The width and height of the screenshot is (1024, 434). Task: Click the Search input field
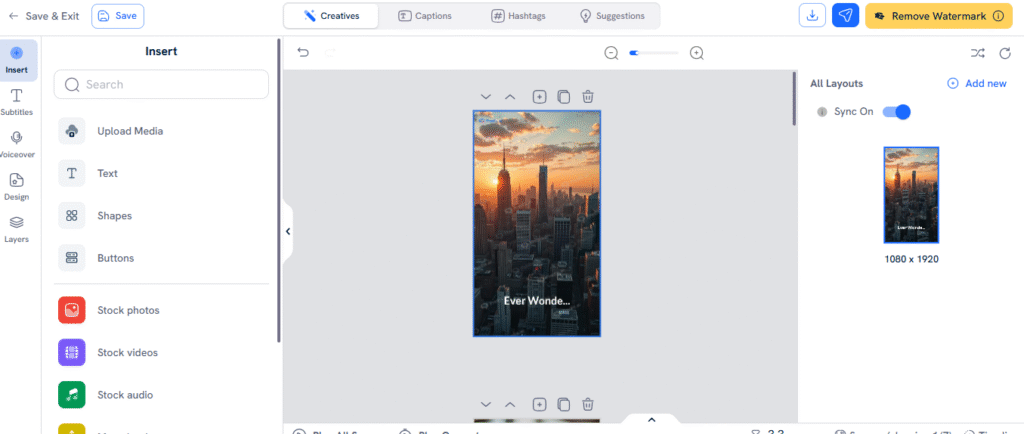(161, 84)
